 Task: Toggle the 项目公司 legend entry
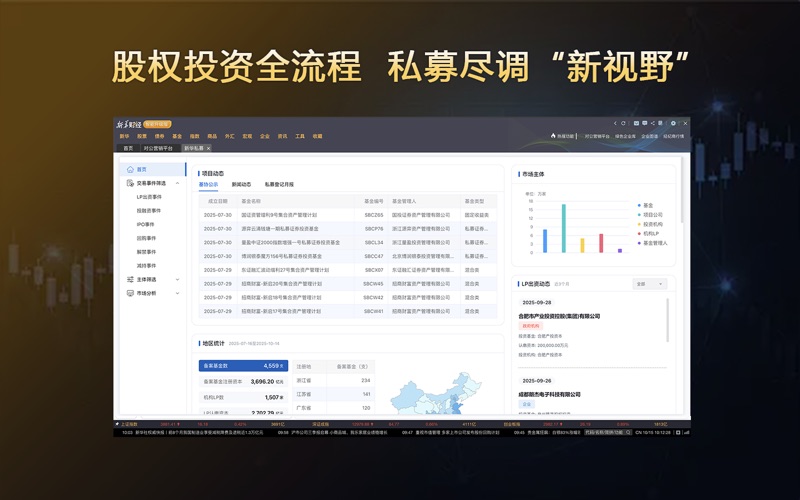(650, 215)
